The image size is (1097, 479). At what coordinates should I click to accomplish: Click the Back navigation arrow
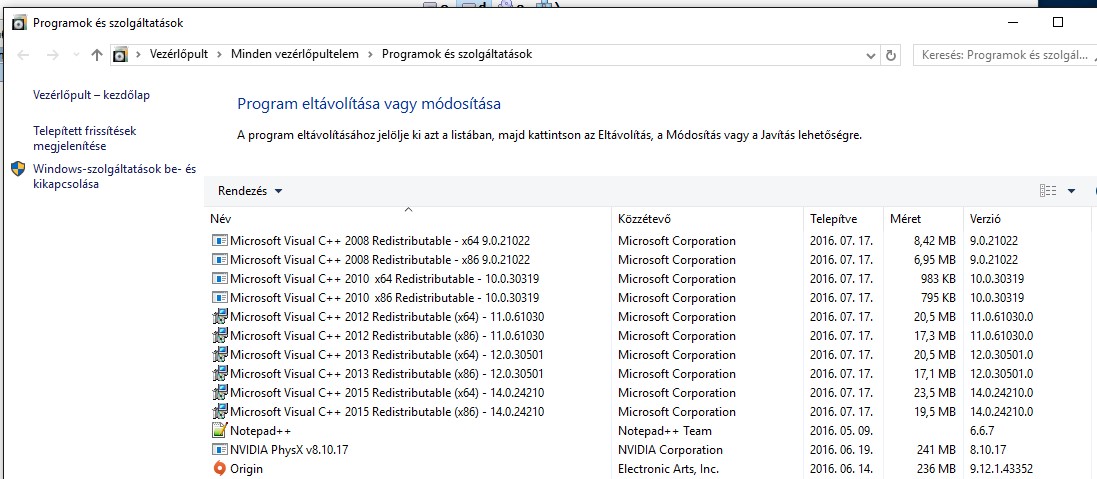click(22, 55)
